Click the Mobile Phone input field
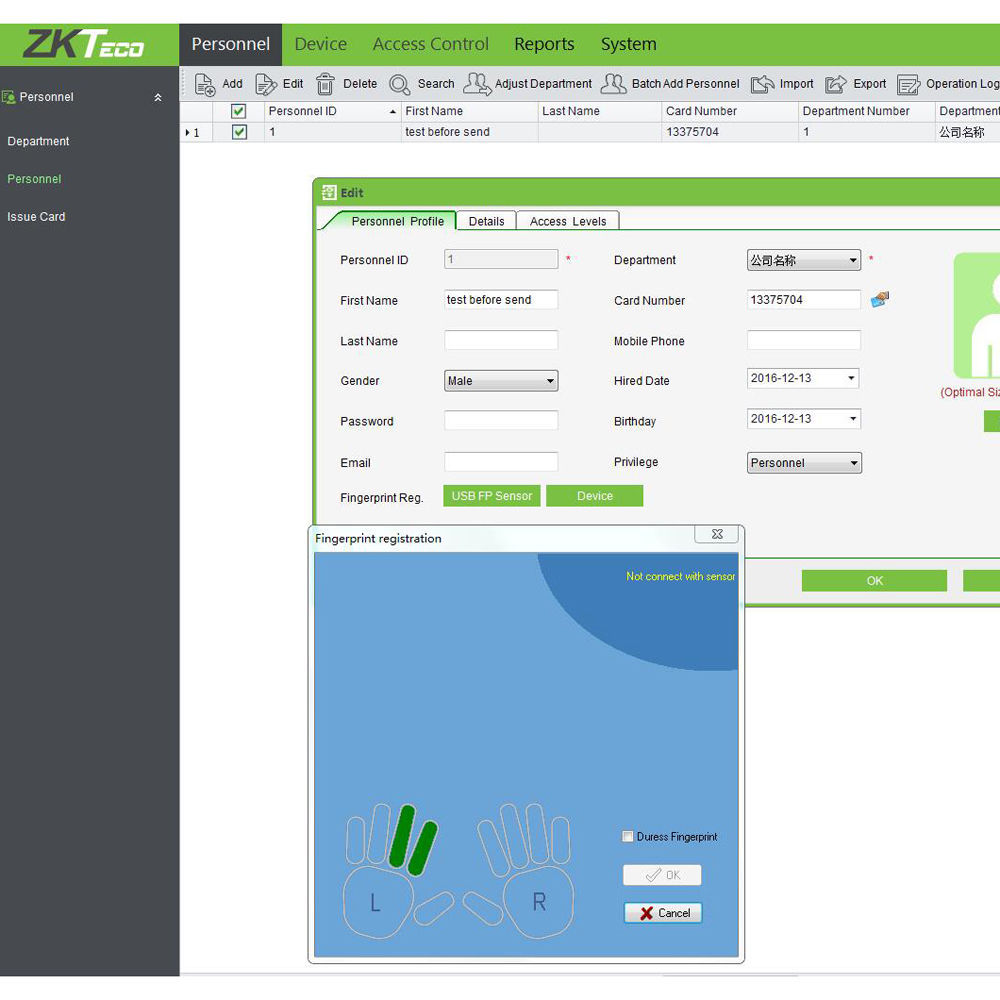Image resolution: width=1000 pixels, height=1000 pixels. click(803, 341)
